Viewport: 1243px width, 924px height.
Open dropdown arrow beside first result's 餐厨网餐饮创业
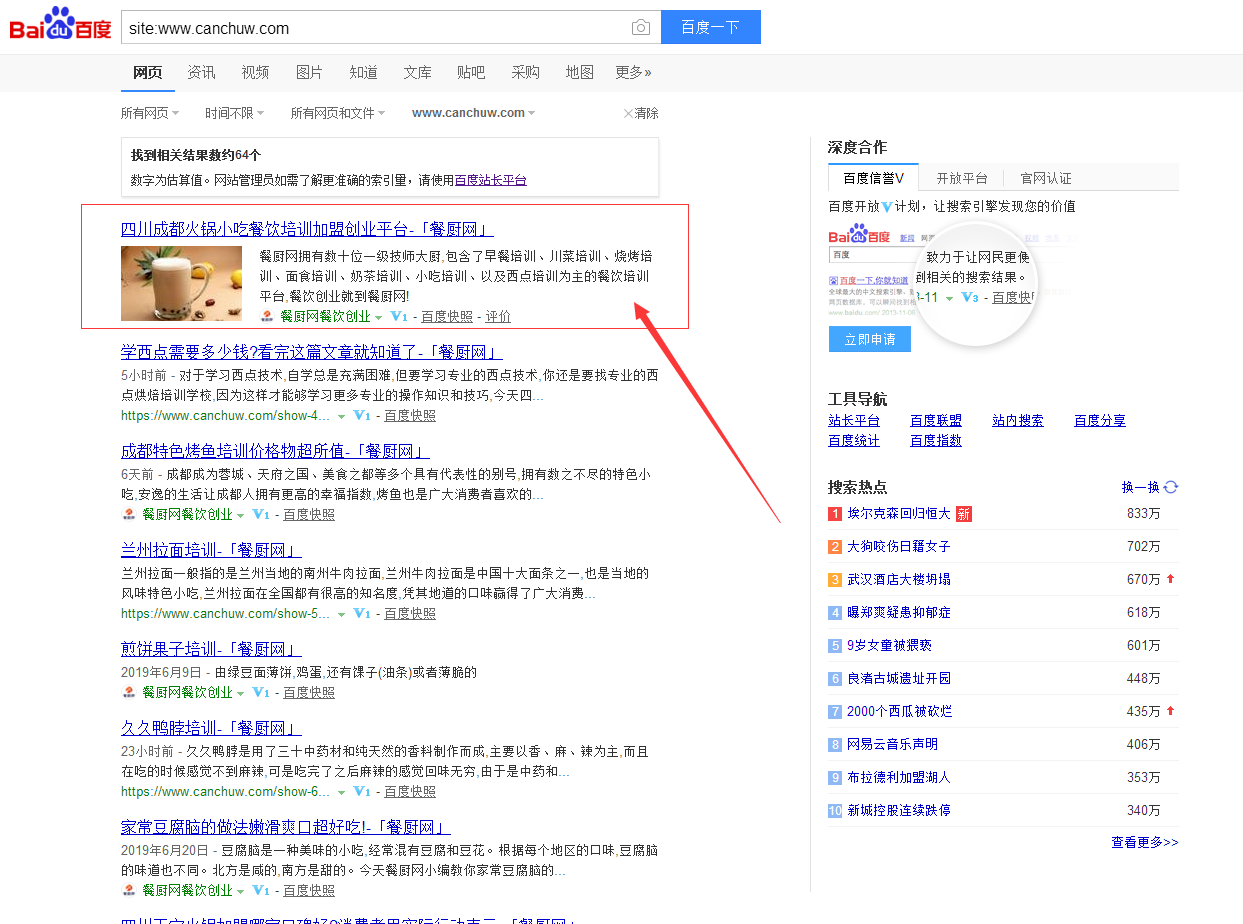click(379, 317)
